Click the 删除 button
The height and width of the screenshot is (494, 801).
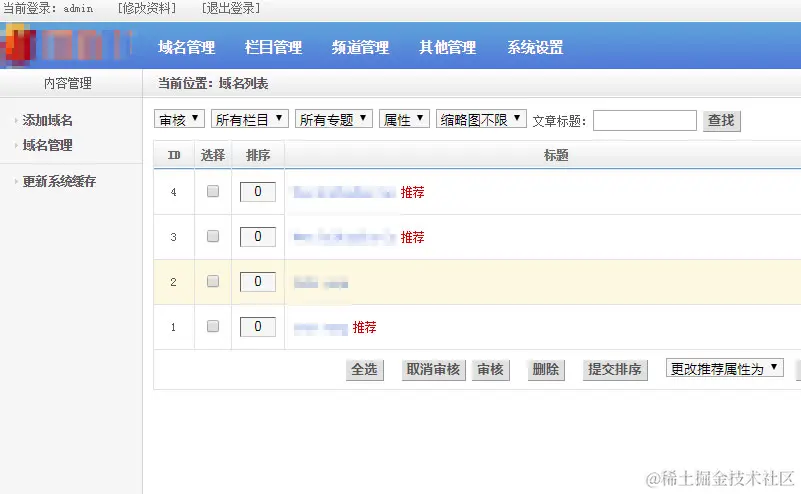click(546, 369)
